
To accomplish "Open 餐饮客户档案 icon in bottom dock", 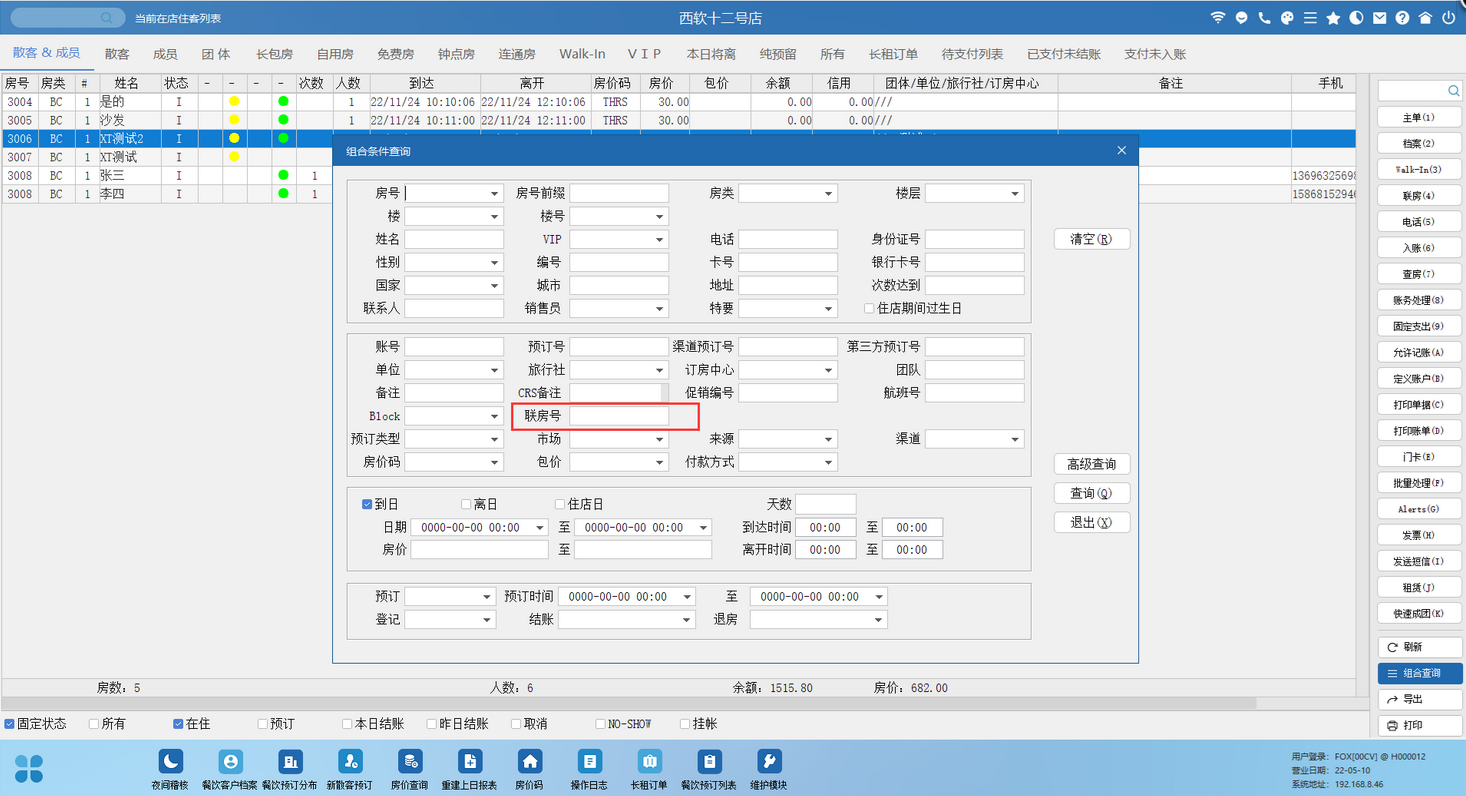I will coord(230,761).
